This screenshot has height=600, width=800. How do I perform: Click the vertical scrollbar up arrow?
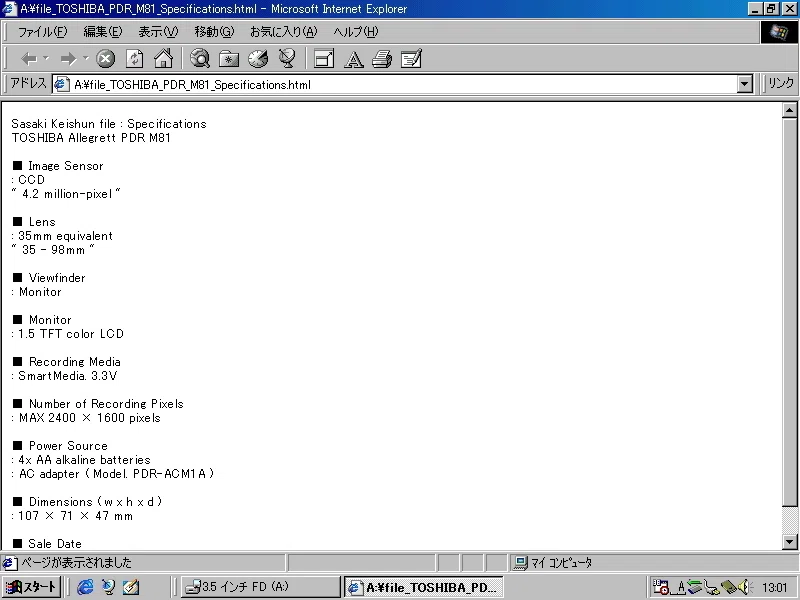[x=789, y=110]
